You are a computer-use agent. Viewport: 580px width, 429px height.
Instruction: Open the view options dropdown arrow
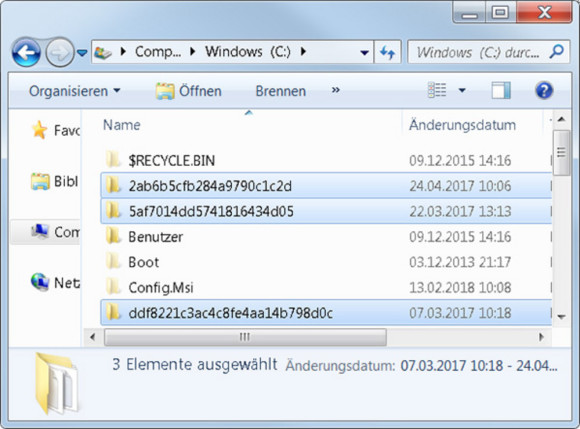(x=462, y=90)
